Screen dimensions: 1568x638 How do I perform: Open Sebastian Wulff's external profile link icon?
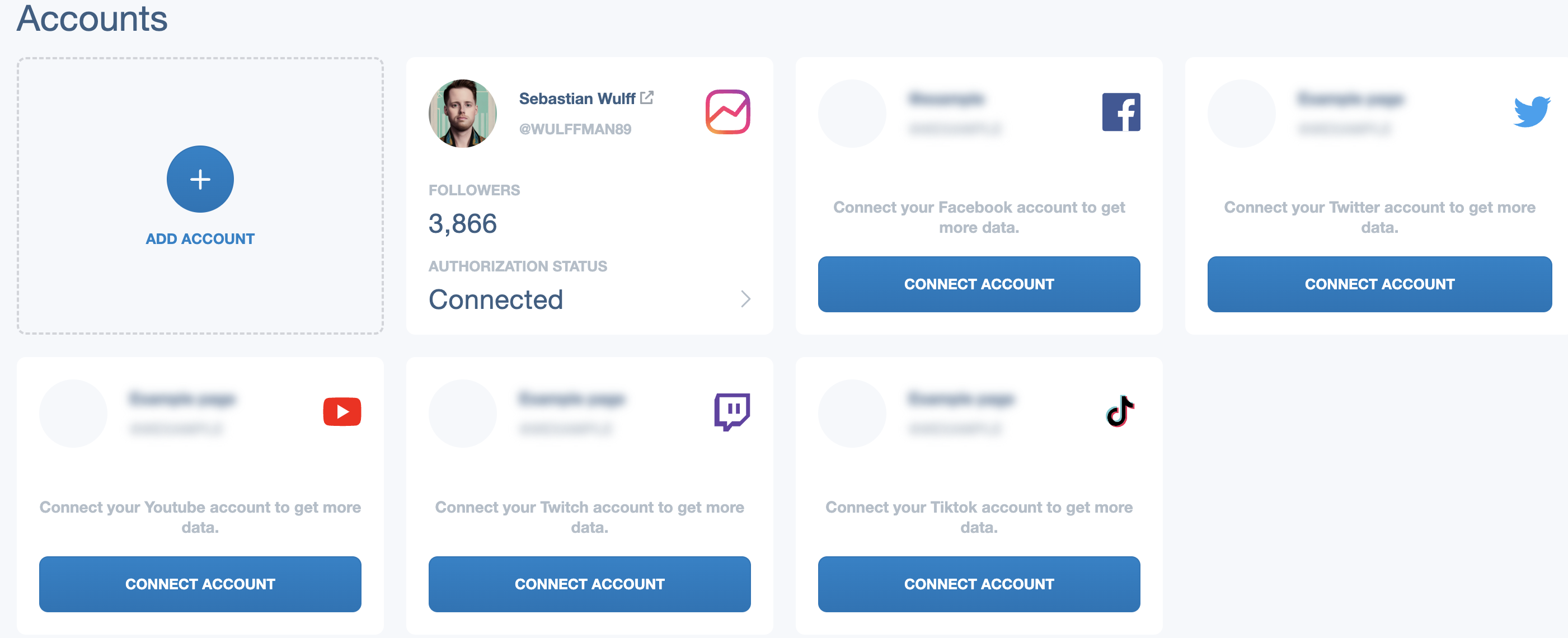coord(647,97)
